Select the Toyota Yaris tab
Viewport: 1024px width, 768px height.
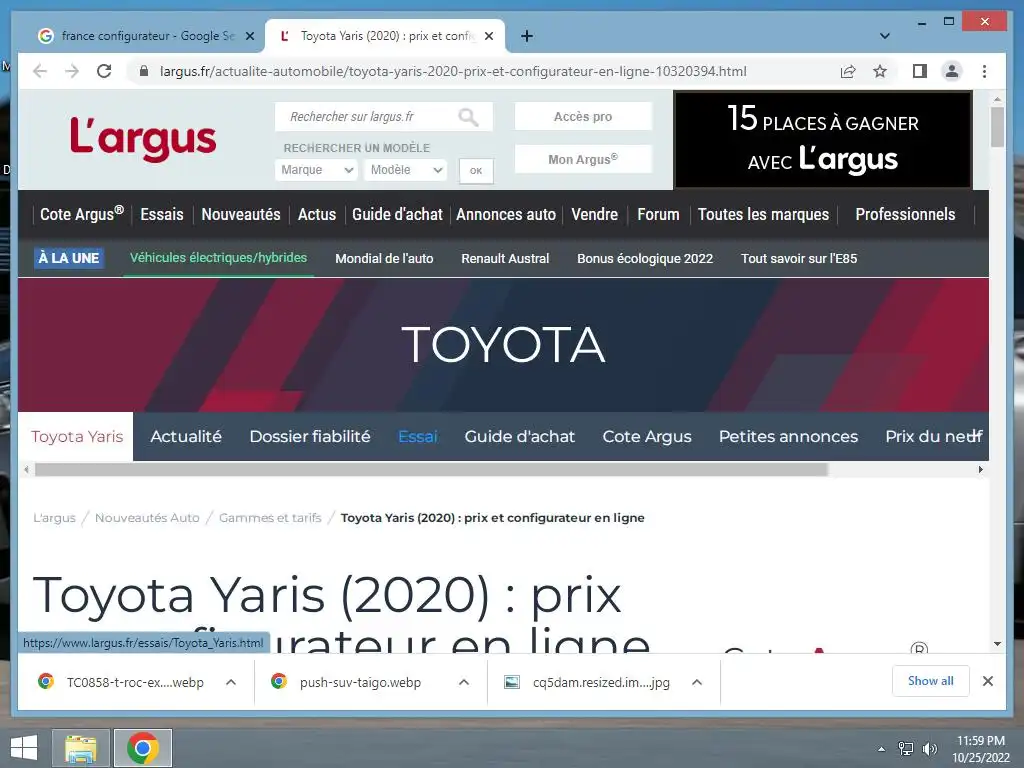click(76, 436)
